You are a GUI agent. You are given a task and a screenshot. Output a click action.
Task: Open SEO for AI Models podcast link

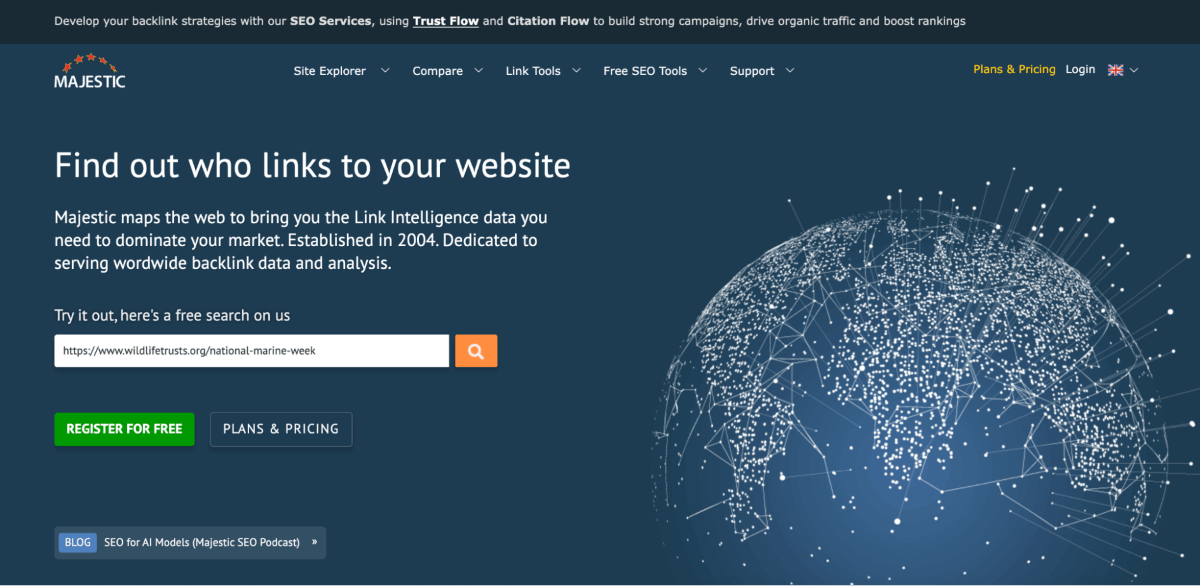point(201,542)
